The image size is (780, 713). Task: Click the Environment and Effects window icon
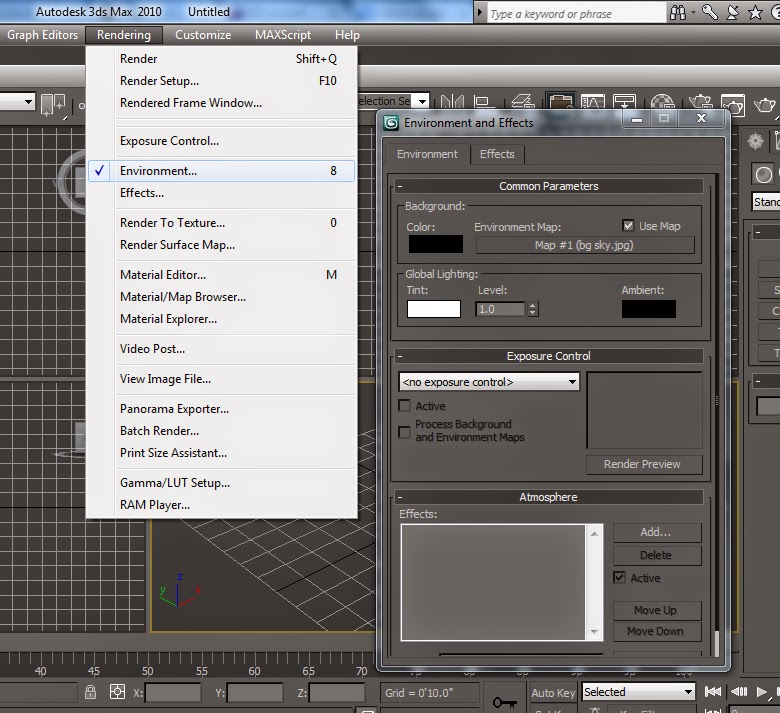point(391,123)
